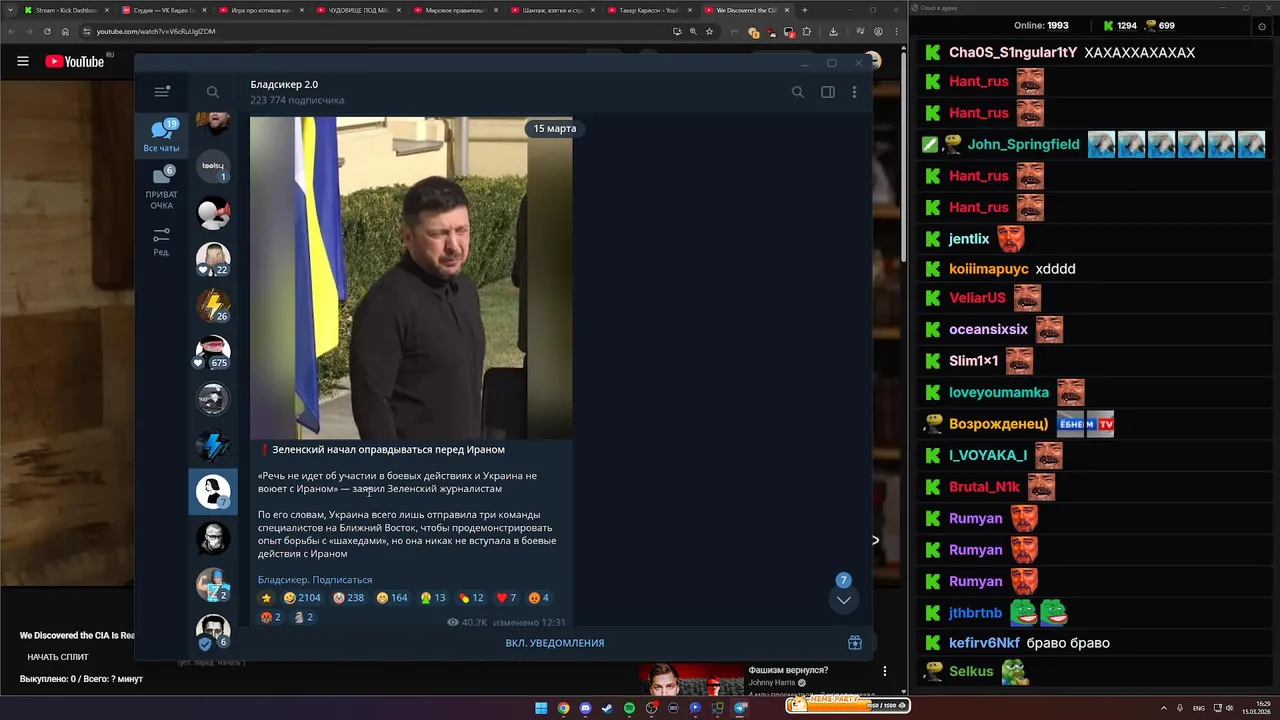This screenshot has width=1280, height=720.
Task: Reload the current page
Action: tap(46, 31)
